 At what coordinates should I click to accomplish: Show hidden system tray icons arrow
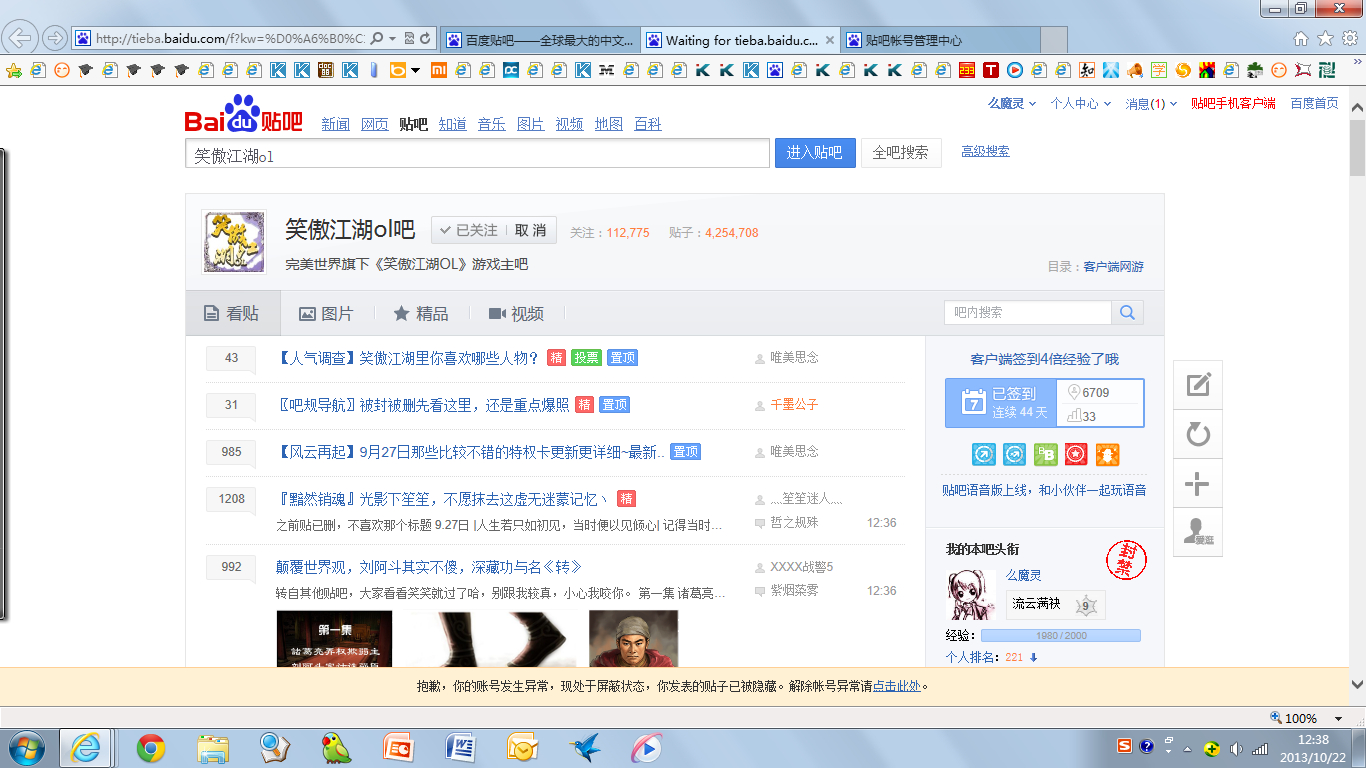point(1187,749)
